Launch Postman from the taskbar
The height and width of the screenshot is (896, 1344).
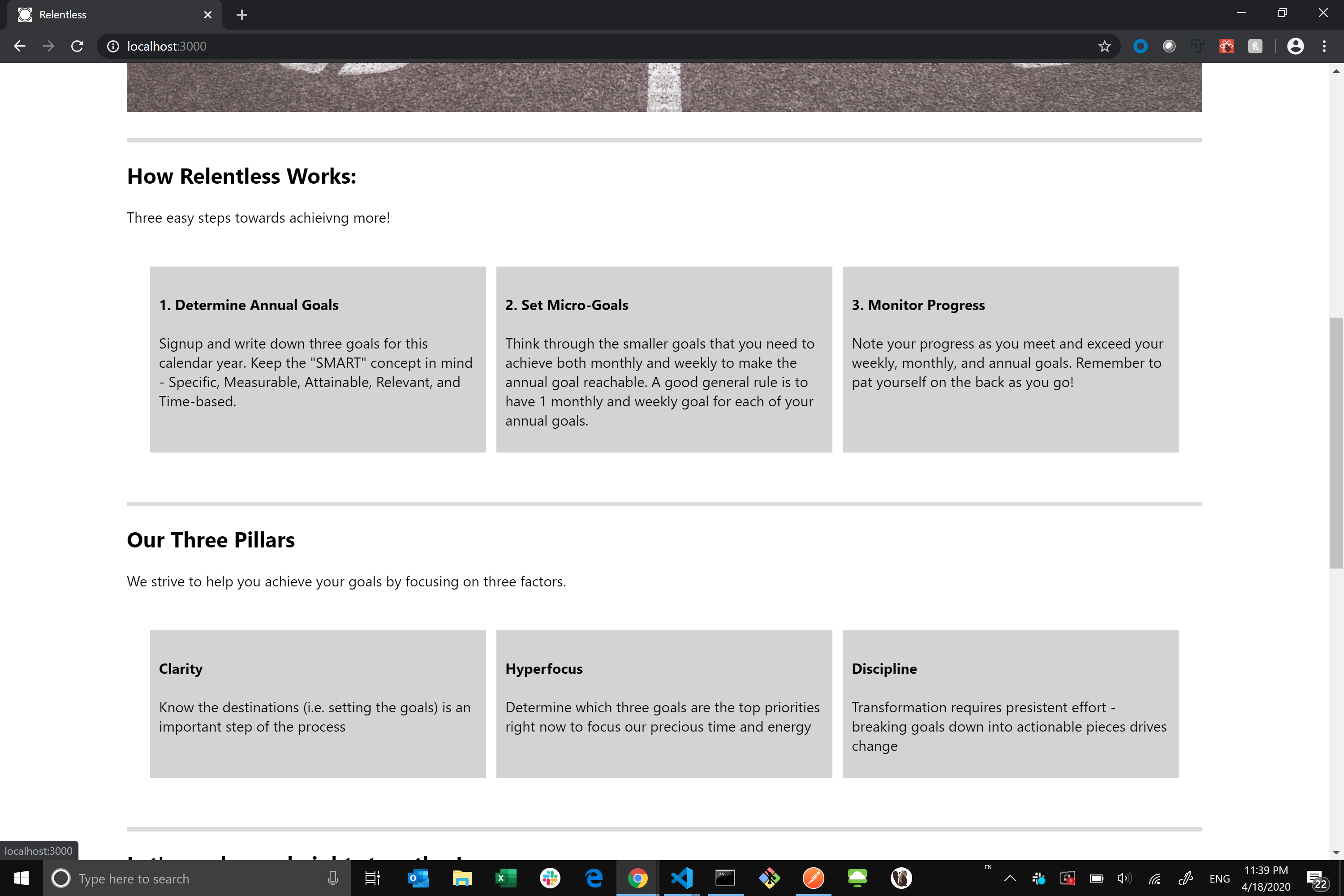point(814,878)
